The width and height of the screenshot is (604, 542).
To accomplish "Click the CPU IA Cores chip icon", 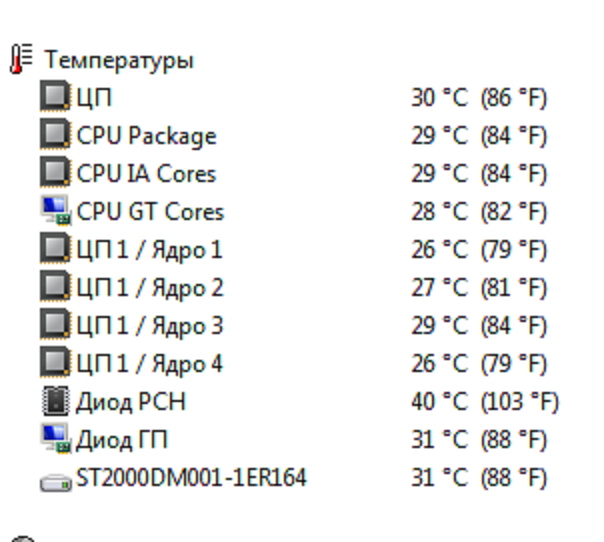I will pyautogui.click(x=55, y=172).
